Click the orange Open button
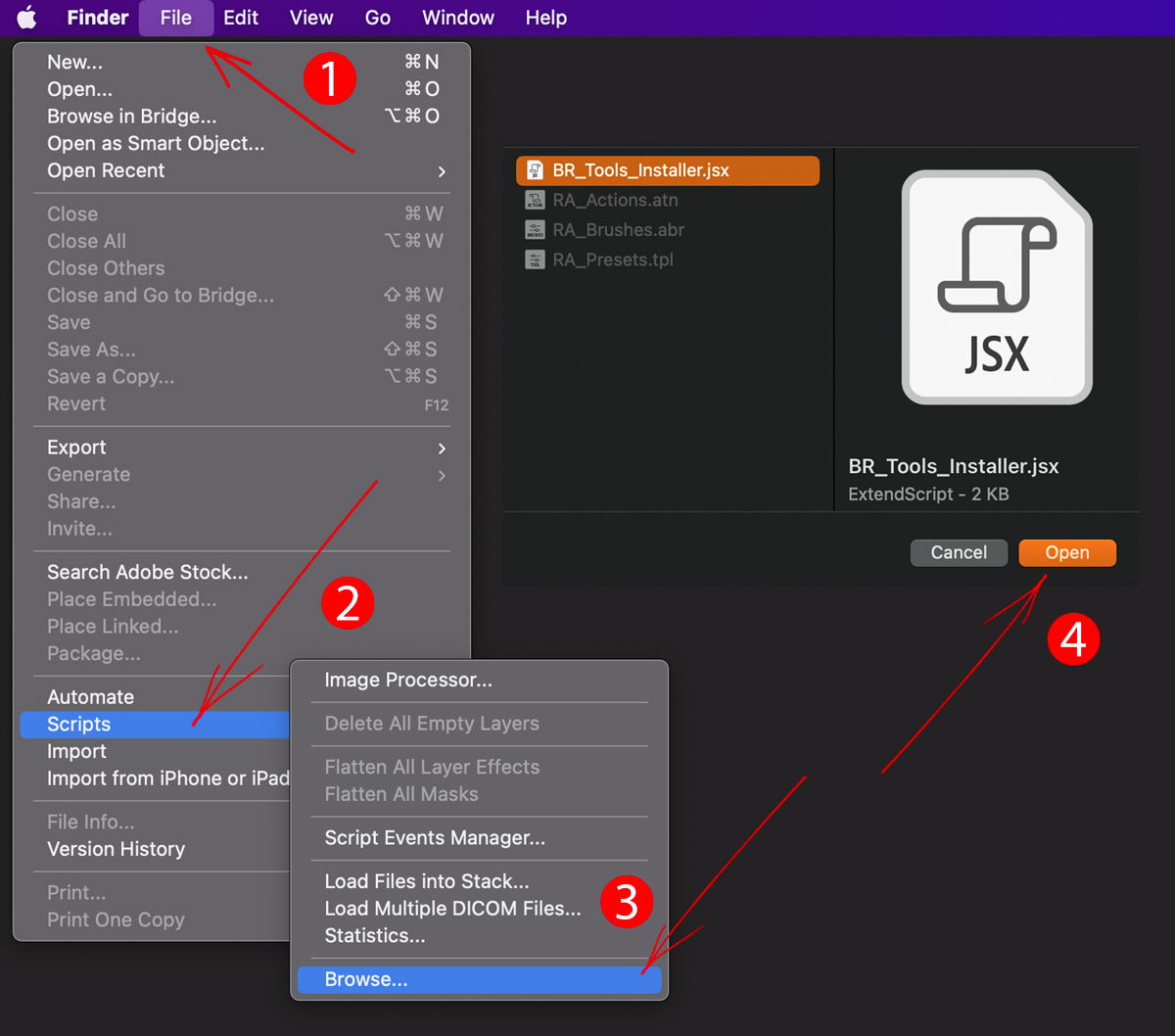The image size is (1175, 1036). click(x=1067, y=552)
